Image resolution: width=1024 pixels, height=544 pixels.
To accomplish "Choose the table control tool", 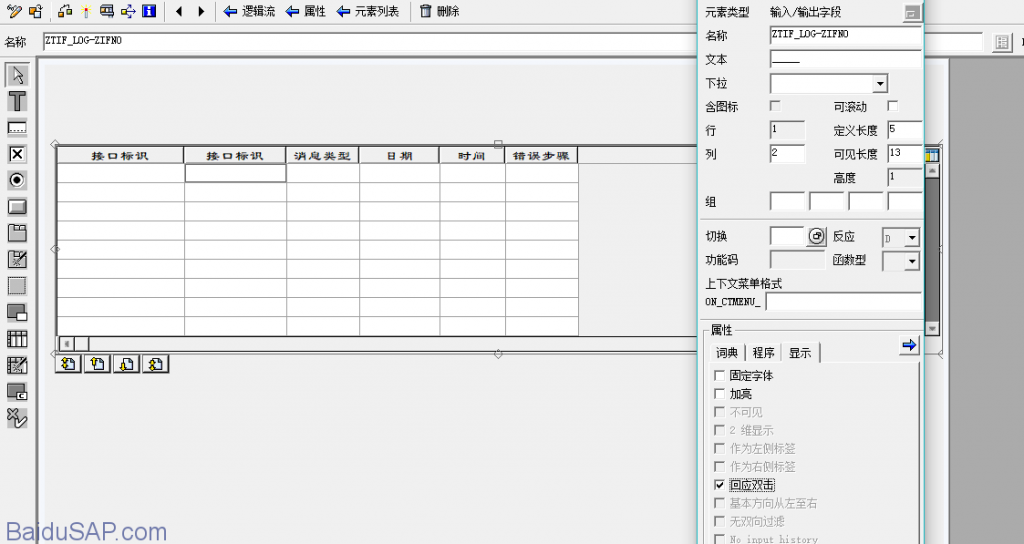I will tap(17, 339).
